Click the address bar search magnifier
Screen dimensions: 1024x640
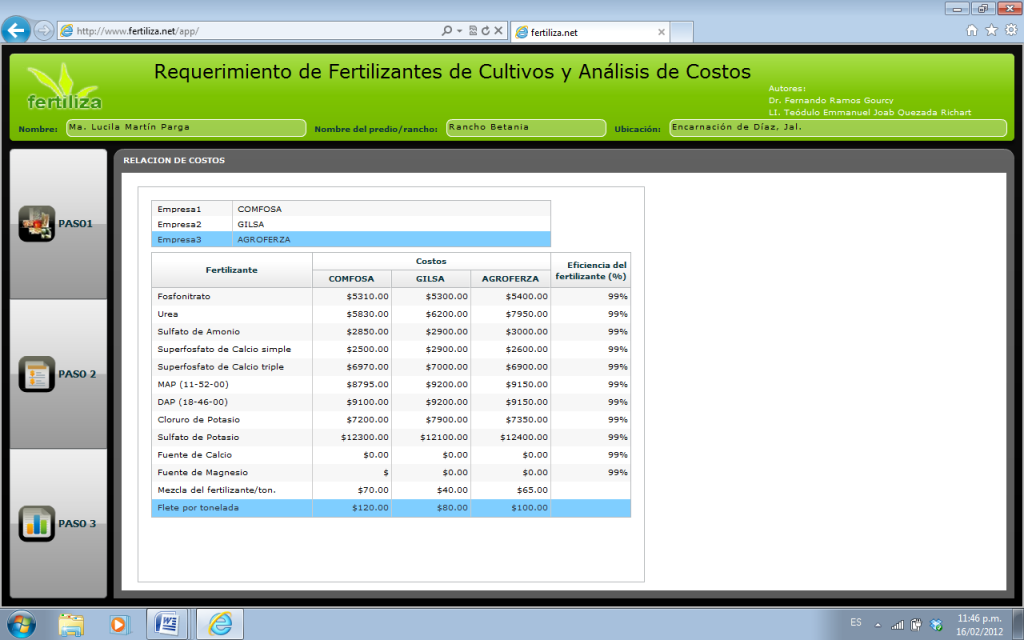447,31
